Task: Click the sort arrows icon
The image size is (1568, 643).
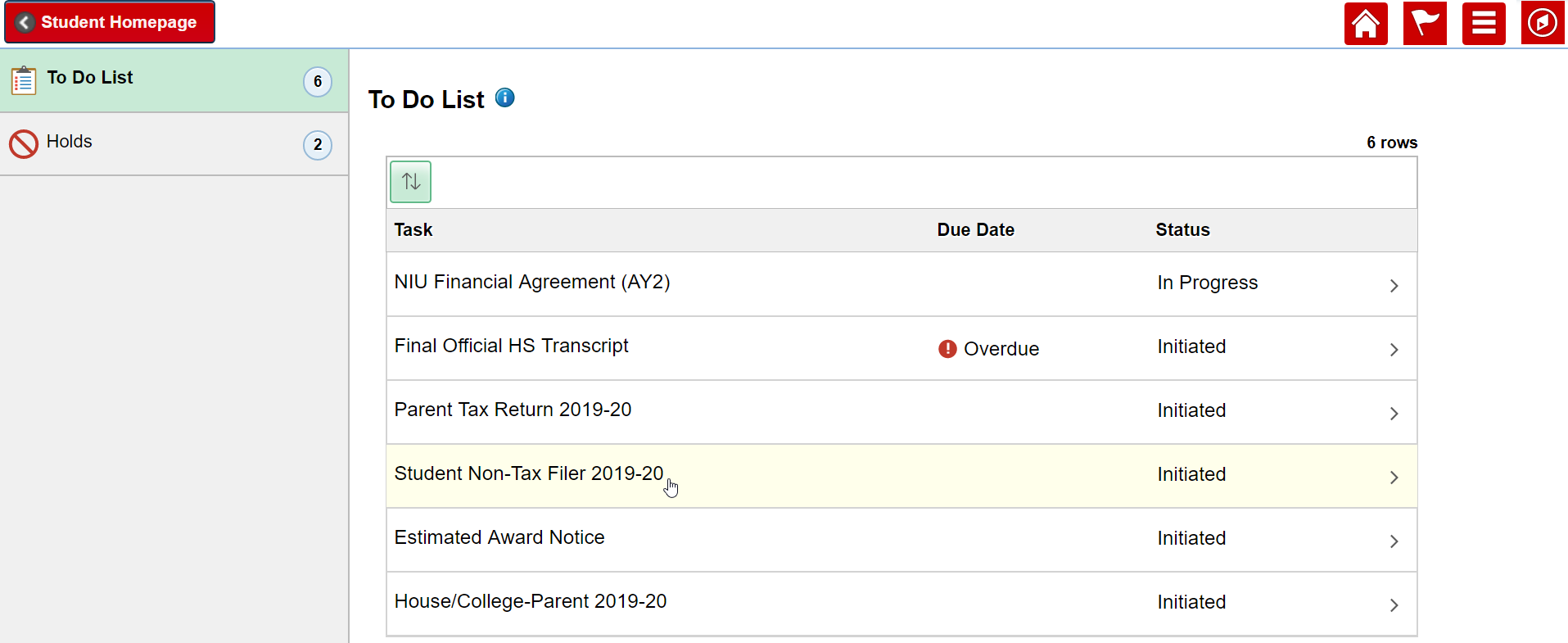Action: 410,182
